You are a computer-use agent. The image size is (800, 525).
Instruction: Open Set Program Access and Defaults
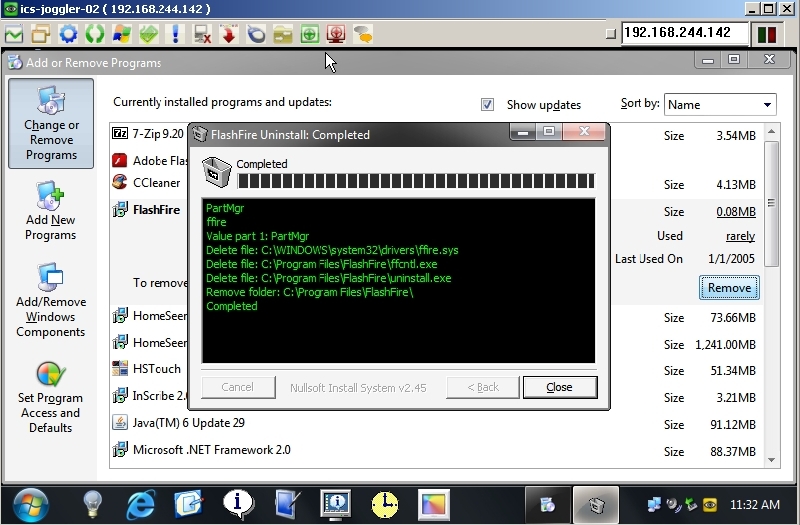point(51,398)
